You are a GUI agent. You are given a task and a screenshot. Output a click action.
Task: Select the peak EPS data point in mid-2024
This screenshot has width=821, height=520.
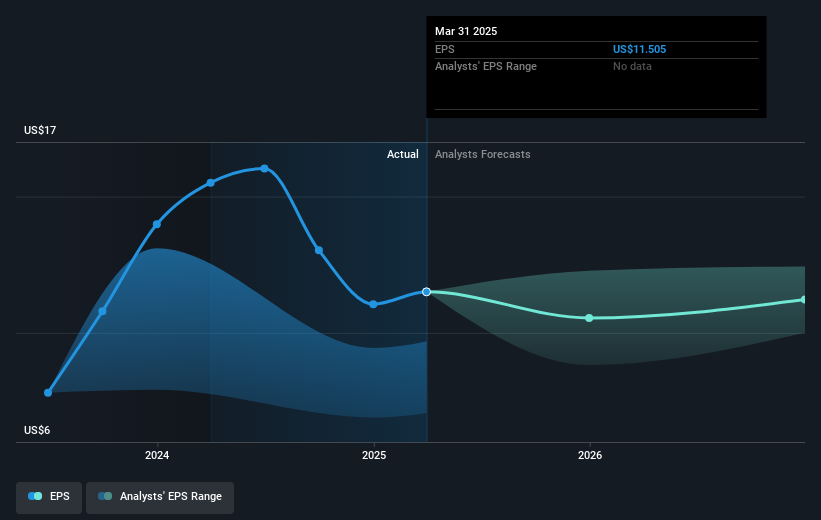(264, 169)
